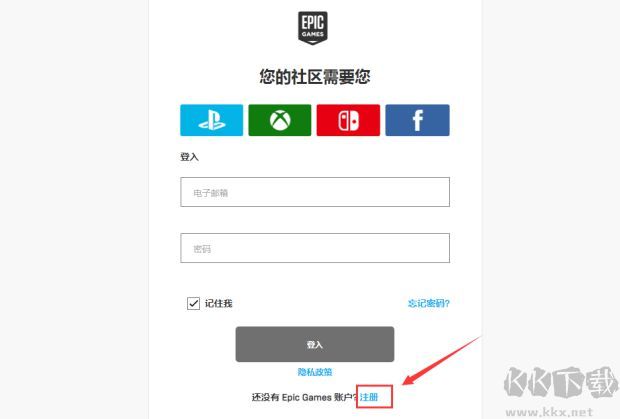This screenshot has height=419, width=620.
Task: Click the gray 登入 submit button
Action: [315, 344]
